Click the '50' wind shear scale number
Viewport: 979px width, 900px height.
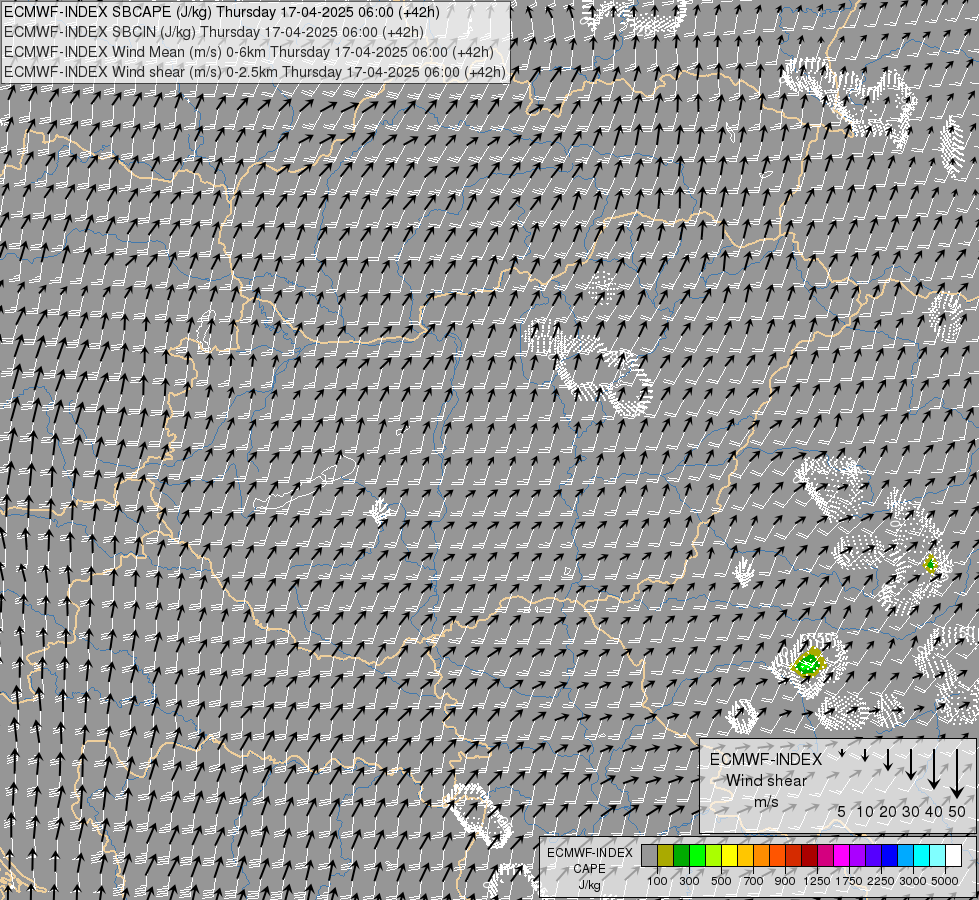coord(957,811)
